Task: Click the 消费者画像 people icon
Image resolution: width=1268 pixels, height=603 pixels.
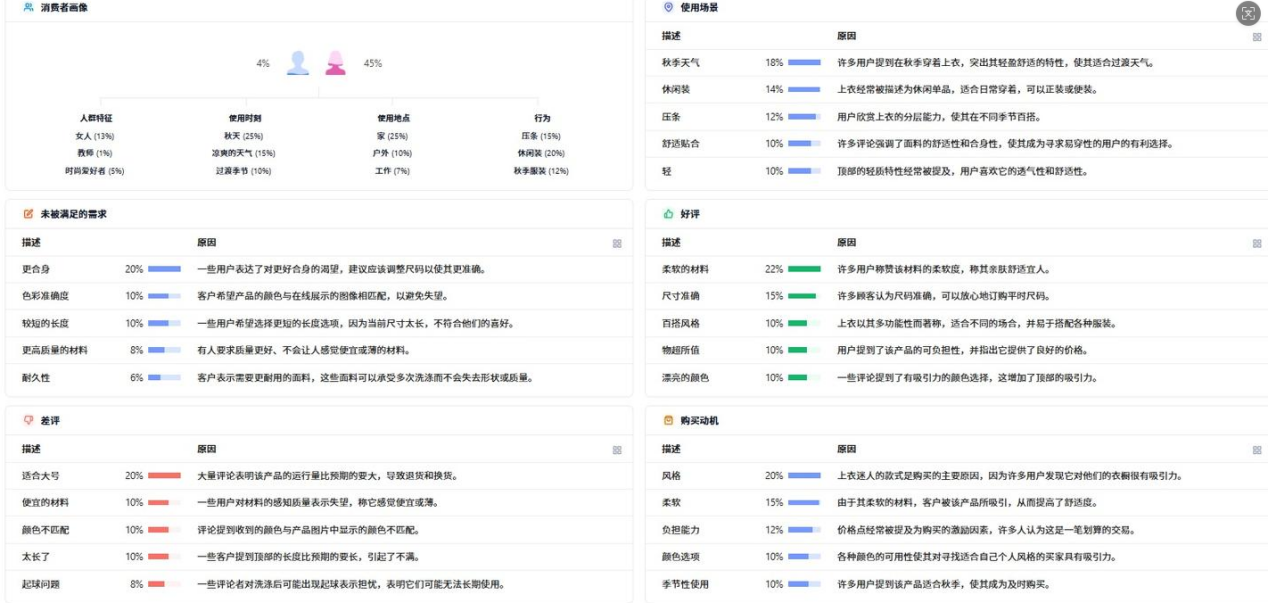Action: click(28, 7)
